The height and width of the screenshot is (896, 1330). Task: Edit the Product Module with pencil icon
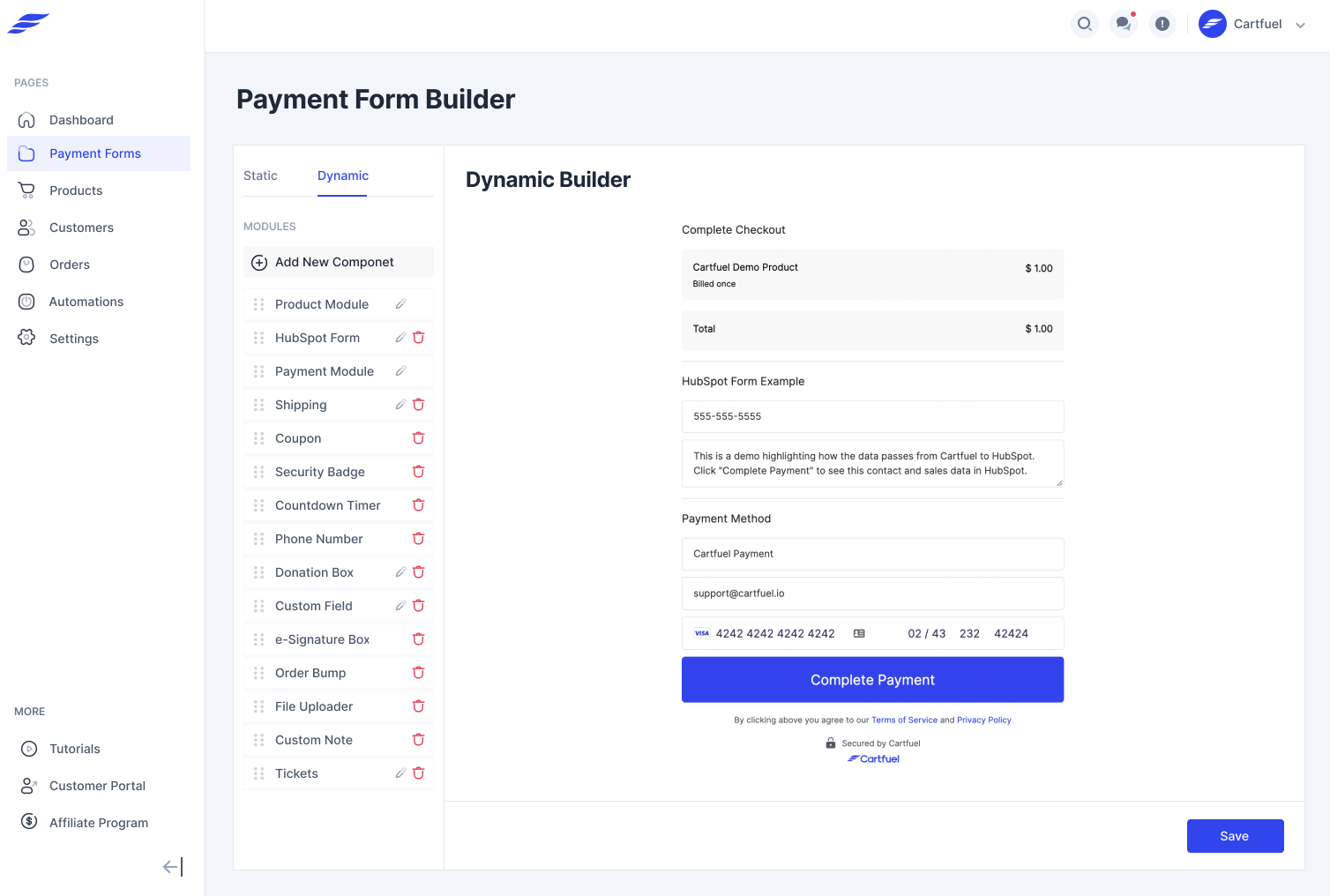click(400, 304)
